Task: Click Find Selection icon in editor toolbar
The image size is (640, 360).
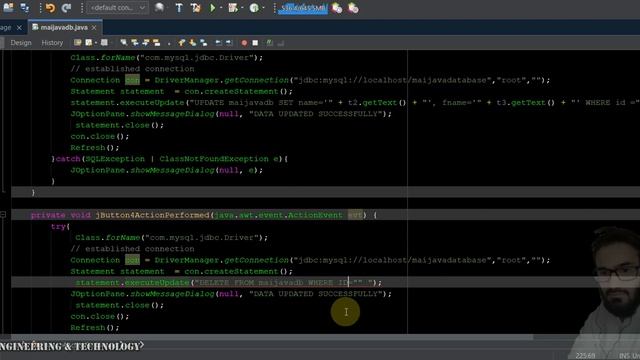Action: 124,42
